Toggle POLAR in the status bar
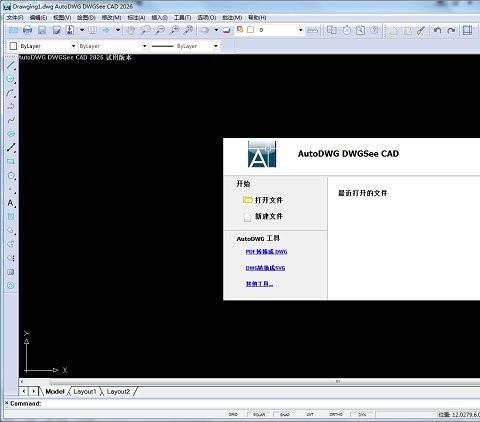 tap(259, 414)
